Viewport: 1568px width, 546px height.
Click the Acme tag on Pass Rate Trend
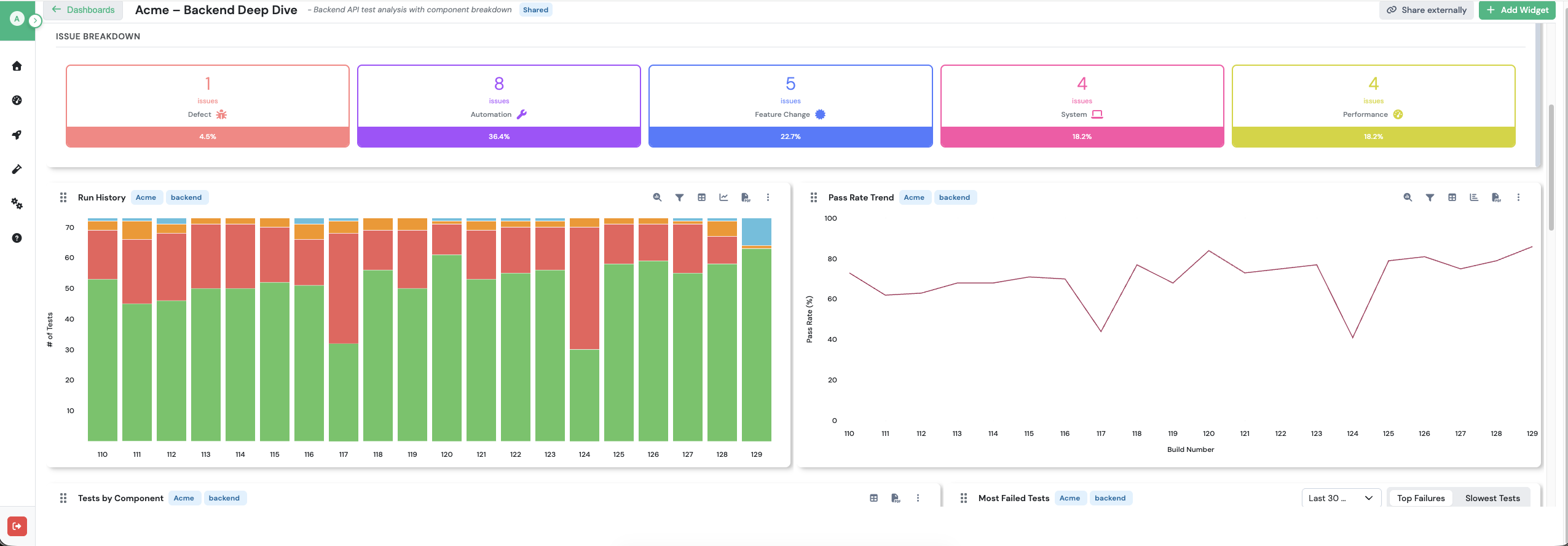coord(914,197)
